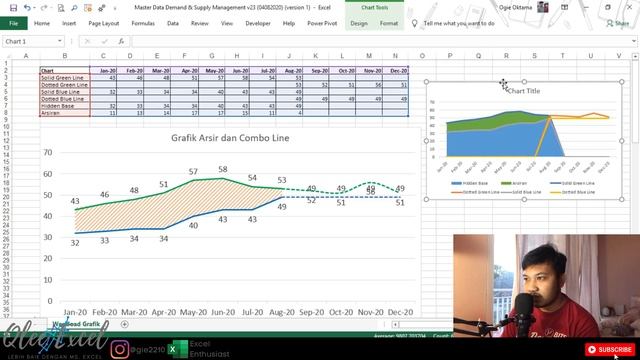The image size is (640, 360).
Task: Click the Dec-20 header cell in the table
Action: [x=395, y=71]
